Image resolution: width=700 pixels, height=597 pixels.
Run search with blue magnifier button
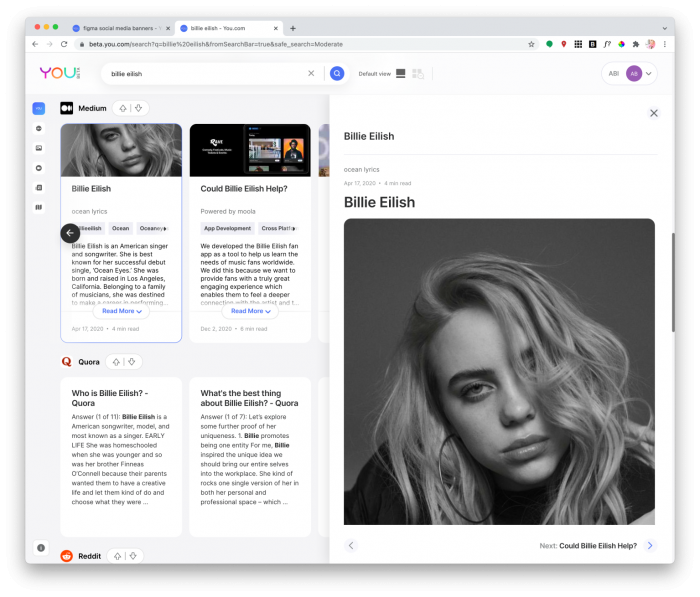337,73
